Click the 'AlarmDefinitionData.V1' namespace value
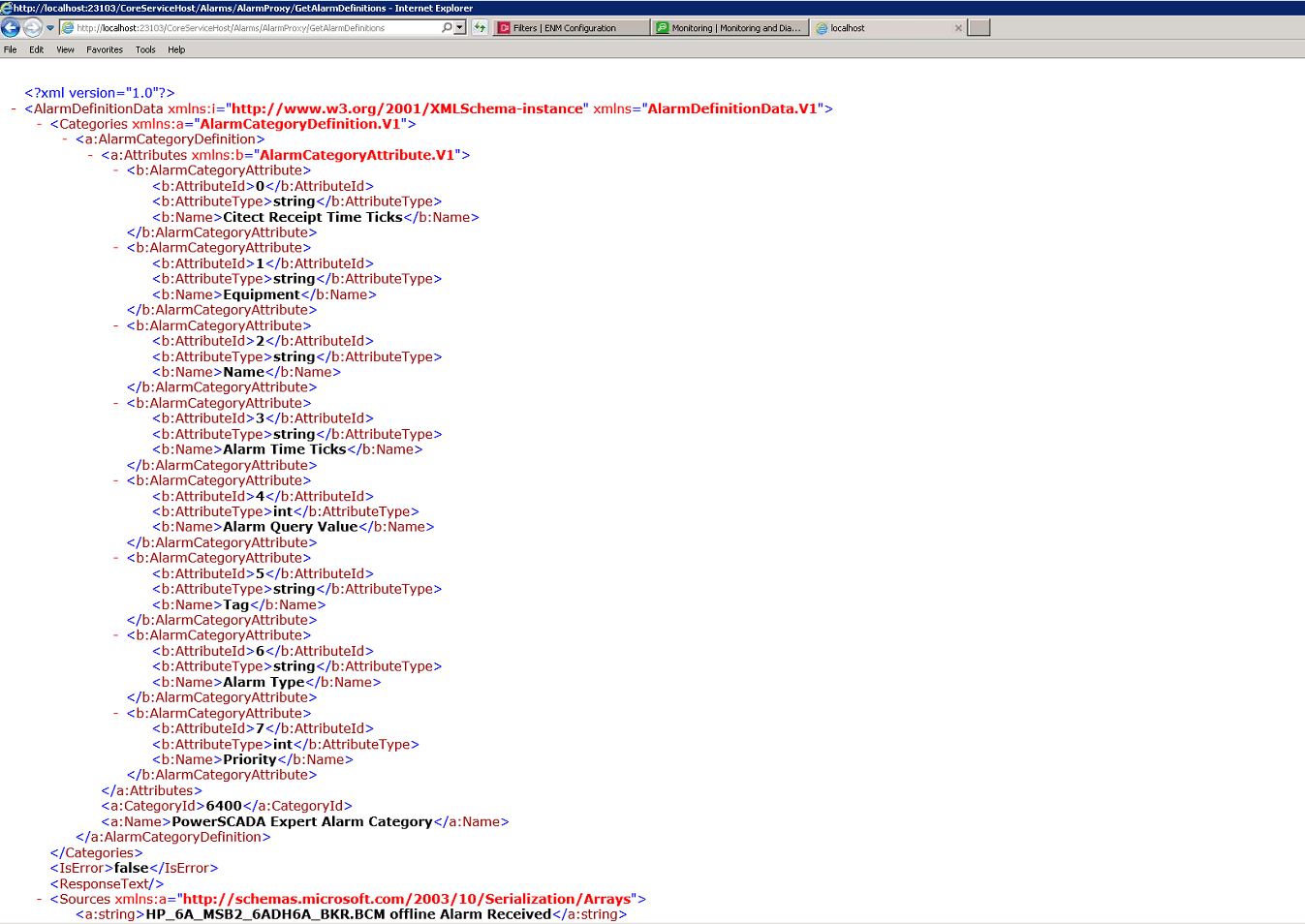This screenshot has width=1305, height=924. [x=732, y=108]
